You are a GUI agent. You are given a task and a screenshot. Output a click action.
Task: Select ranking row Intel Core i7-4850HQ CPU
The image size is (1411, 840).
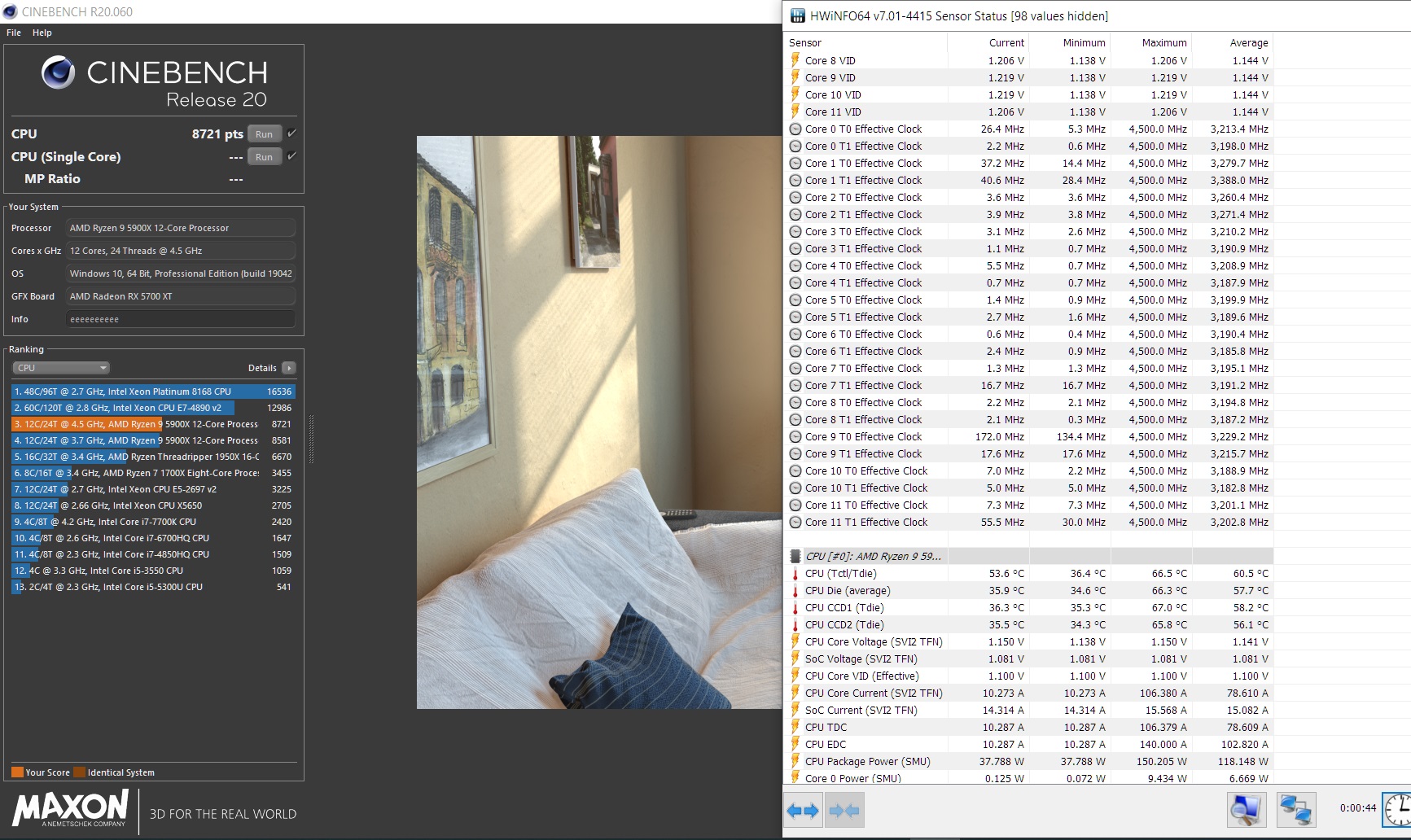[153, 554]
